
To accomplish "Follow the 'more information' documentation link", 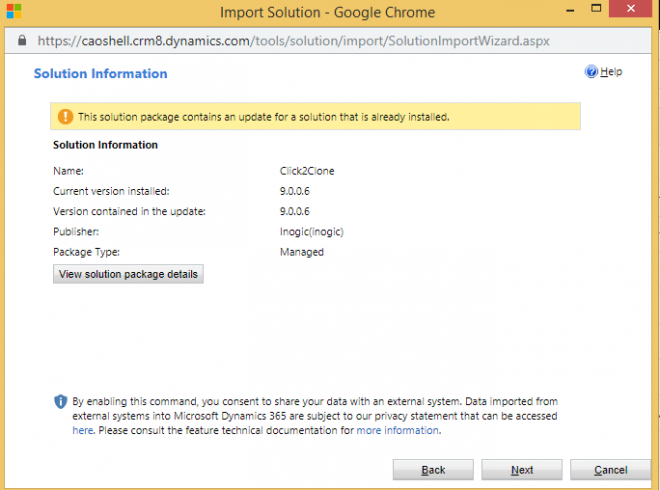I will click(x=397, y=430).
